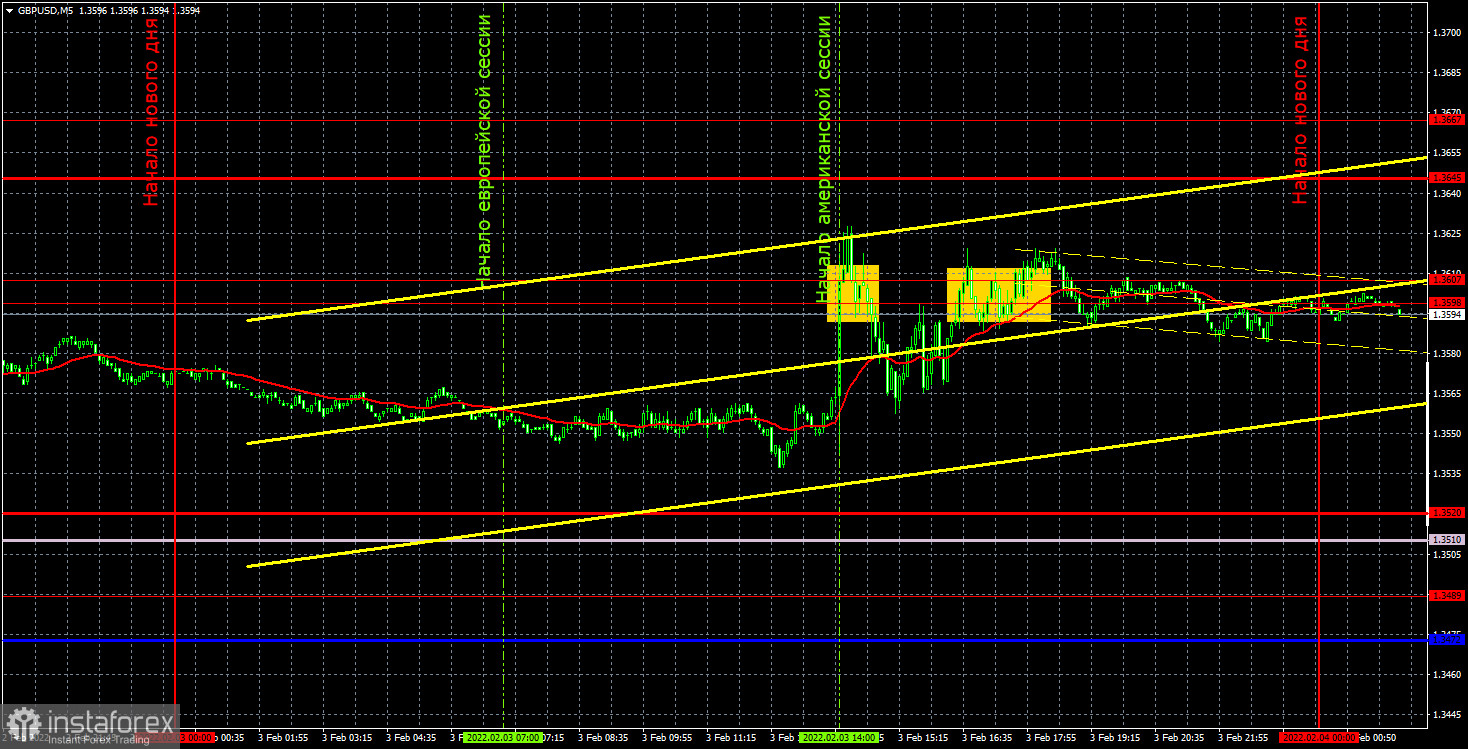The height and width of the screenshot is (749, 1468).
Task: Click the 1.3445 price scale value
Action: coord(1447,715)
